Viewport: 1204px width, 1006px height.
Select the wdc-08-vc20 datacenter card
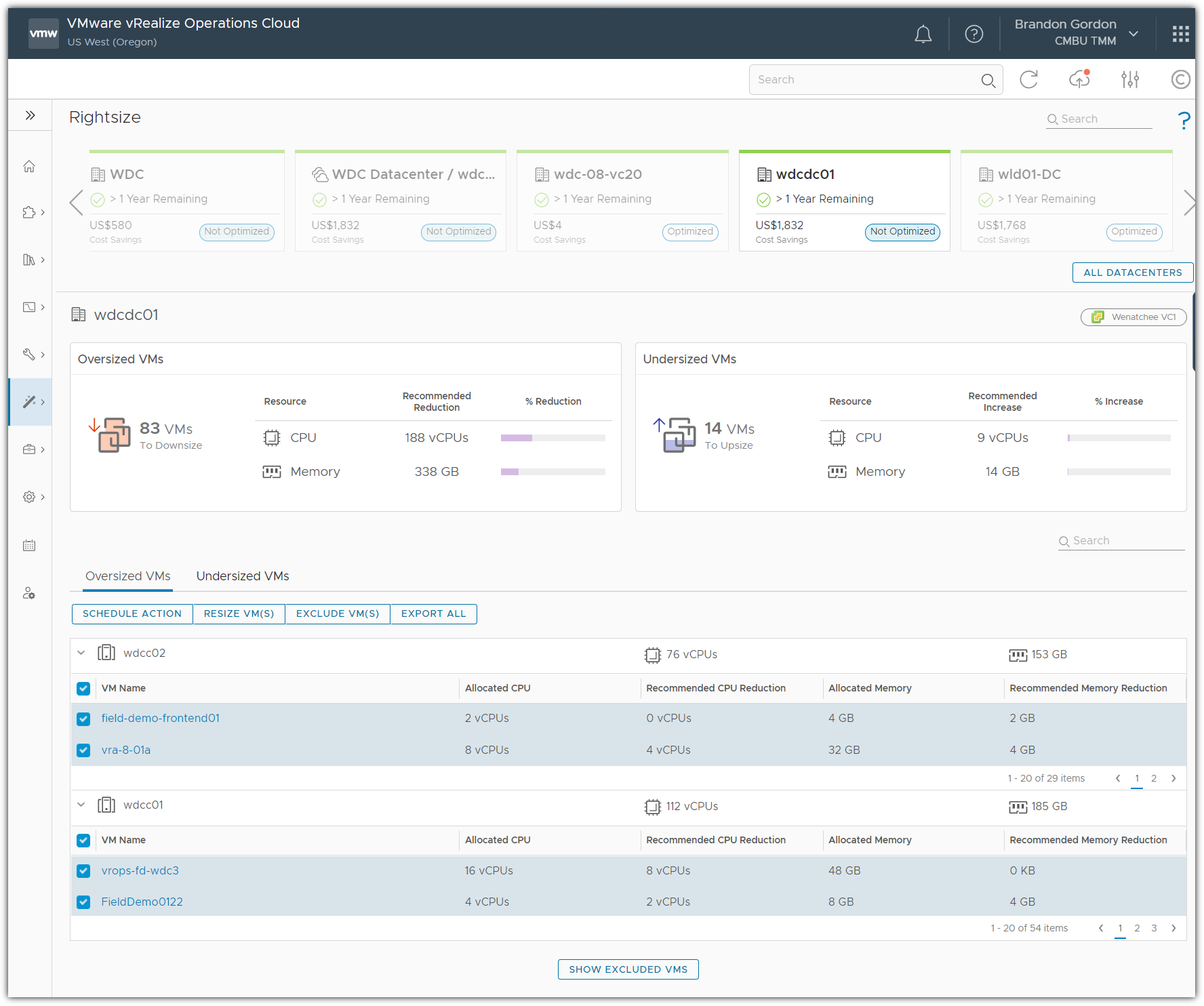[x=622, y=201]
